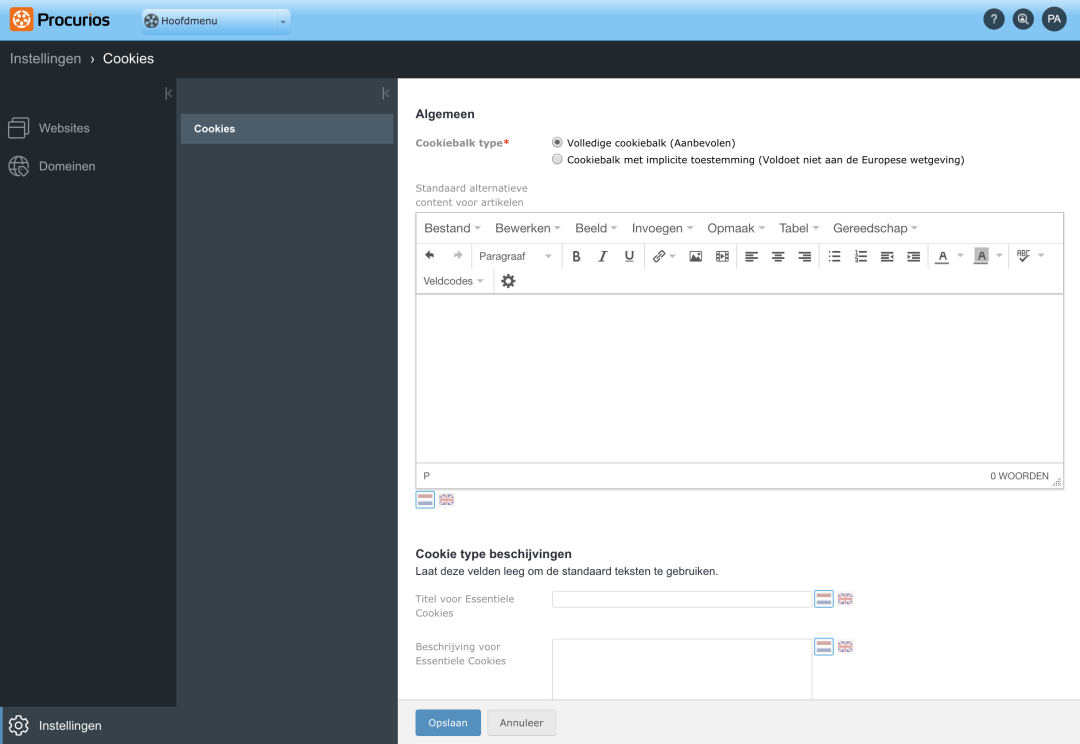
Task: Click the Domeinen globe icon
Action: coord(19,166)
